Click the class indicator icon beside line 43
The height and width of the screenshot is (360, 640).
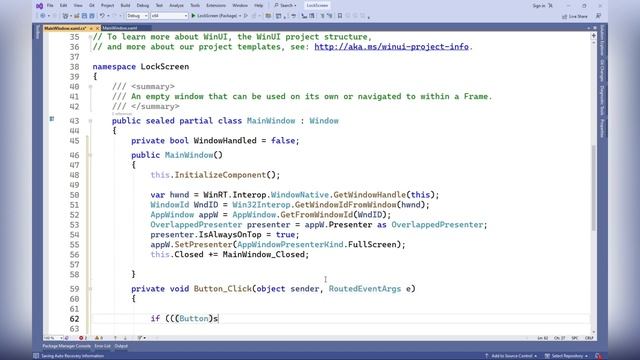point(51,119)
